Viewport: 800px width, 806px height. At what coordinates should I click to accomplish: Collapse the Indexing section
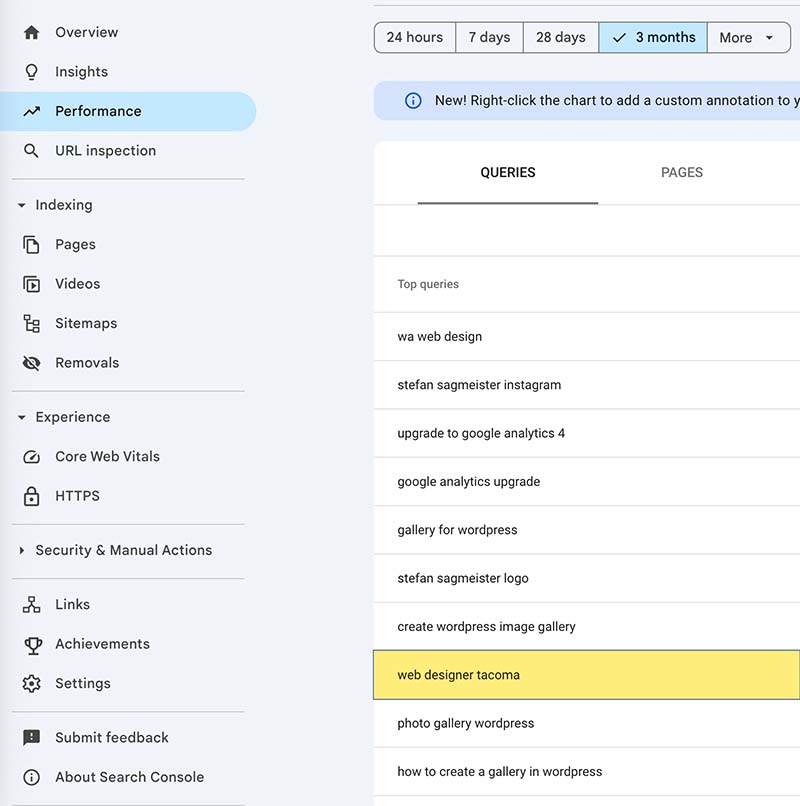[x=22, y=205]
